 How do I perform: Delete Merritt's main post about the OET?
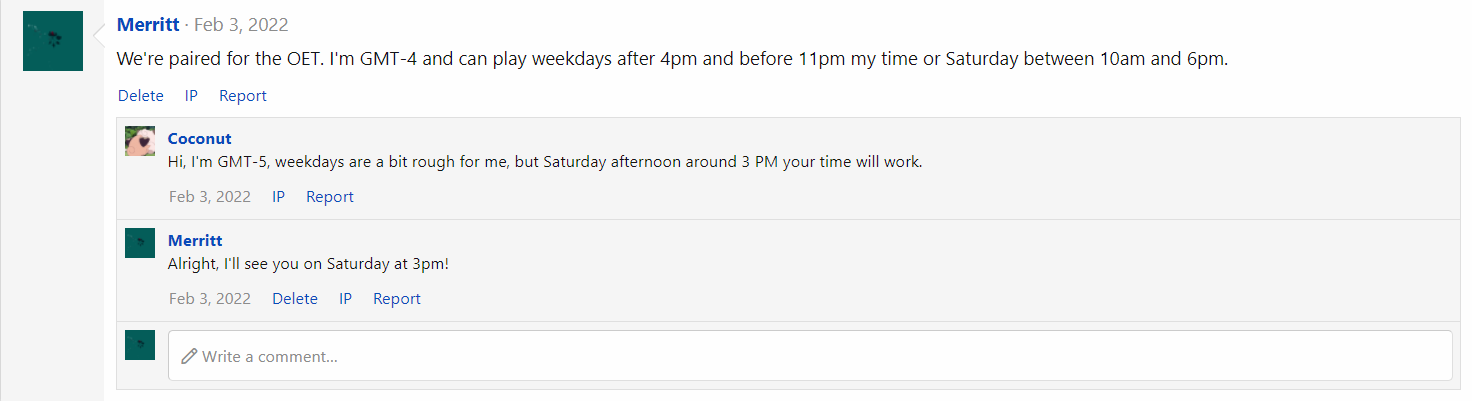point(140,96)
